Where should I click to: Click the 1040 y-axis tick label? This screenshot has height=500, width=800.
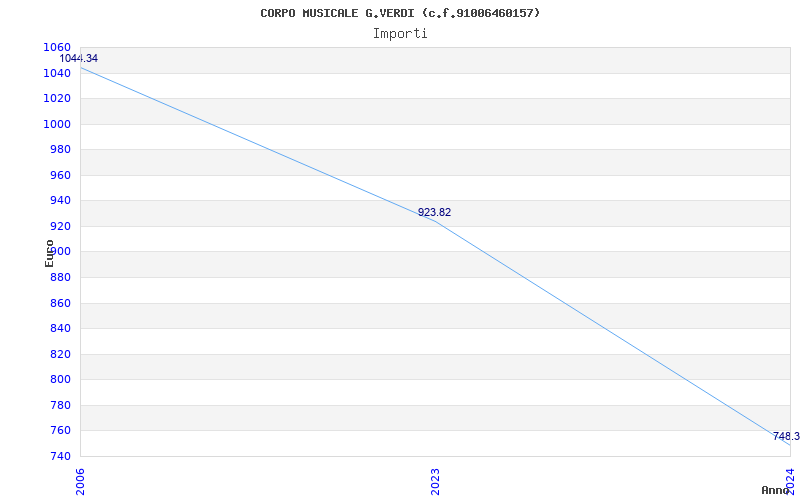tap(57, 73)
